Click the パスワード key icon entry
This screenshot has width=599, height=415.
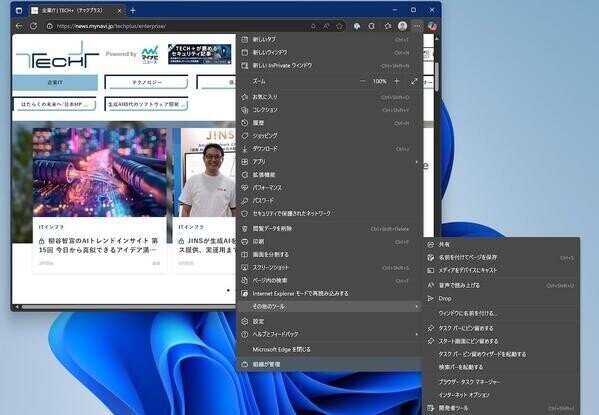(x=329, y=201)
